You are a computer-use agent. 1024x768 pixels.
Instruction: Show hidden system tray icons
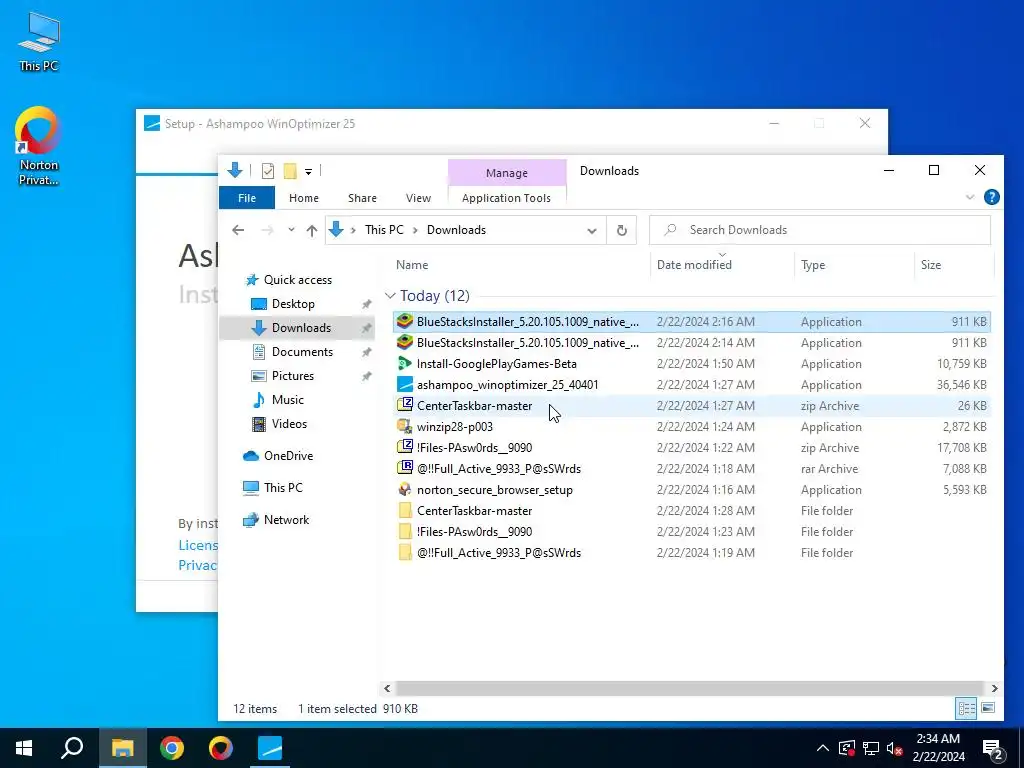(823, 748)
